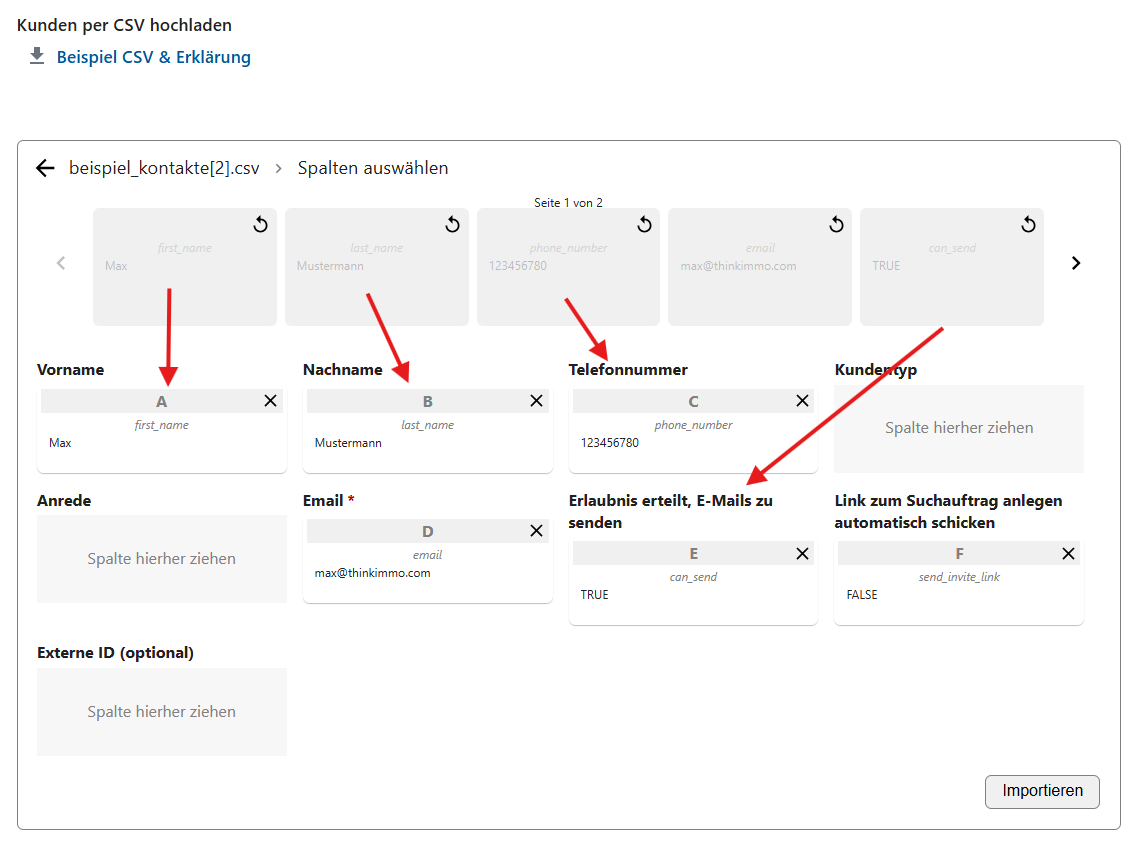Go to previous page of columns
The image size is (1135, 849).
[61, 263]
